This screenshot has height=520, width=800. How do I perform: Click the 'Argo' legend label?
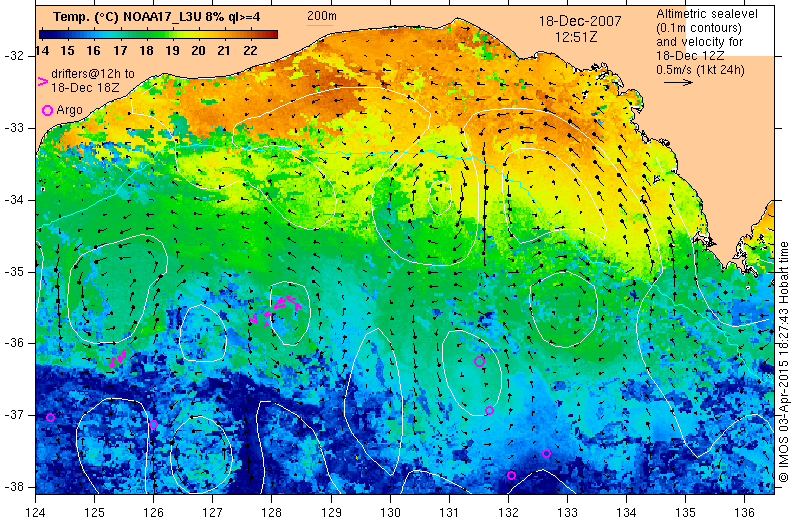pyautogui.click(x=69, y=110)
